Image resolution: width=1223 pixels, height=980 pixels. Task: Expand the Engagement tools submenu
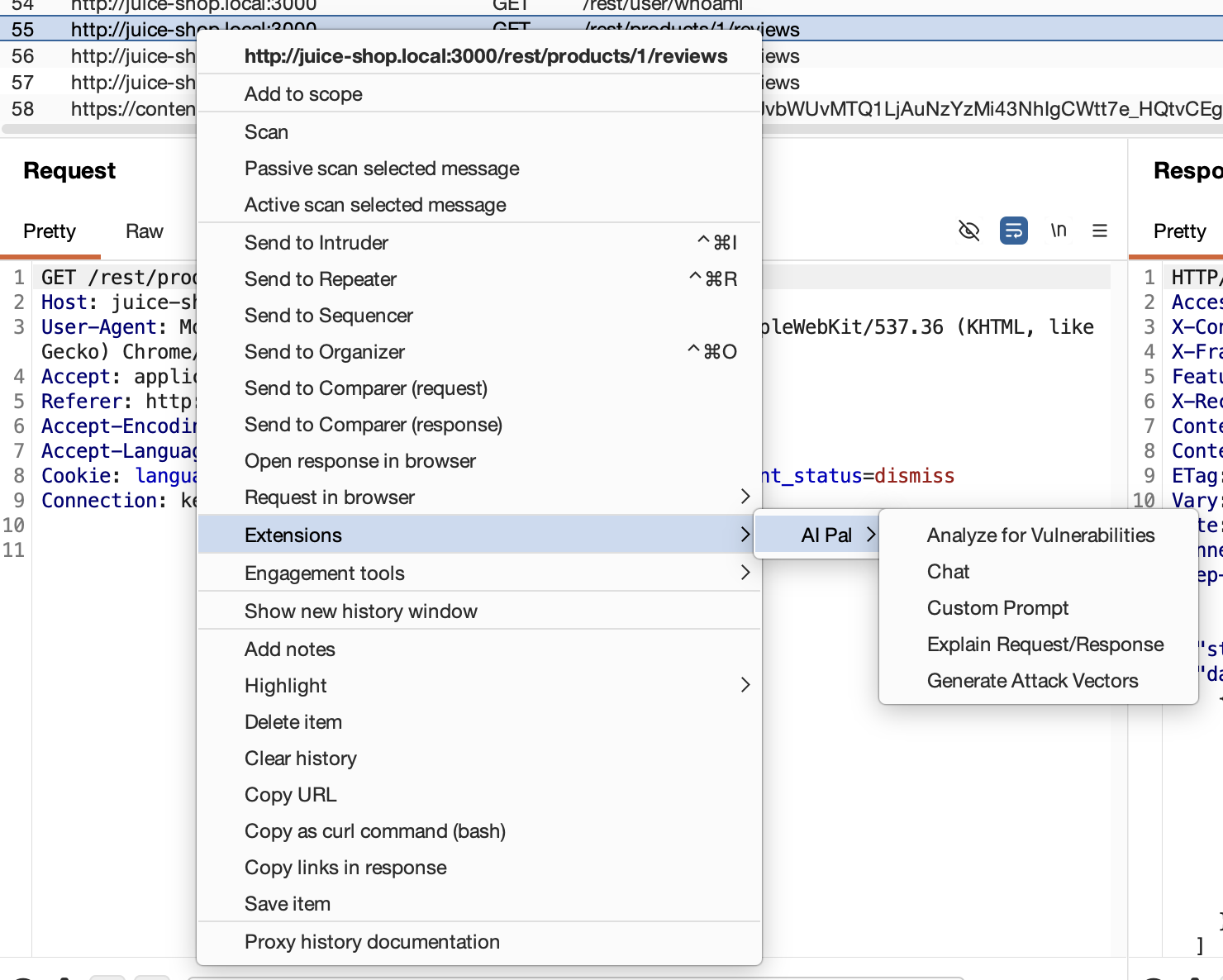(479, 573)
